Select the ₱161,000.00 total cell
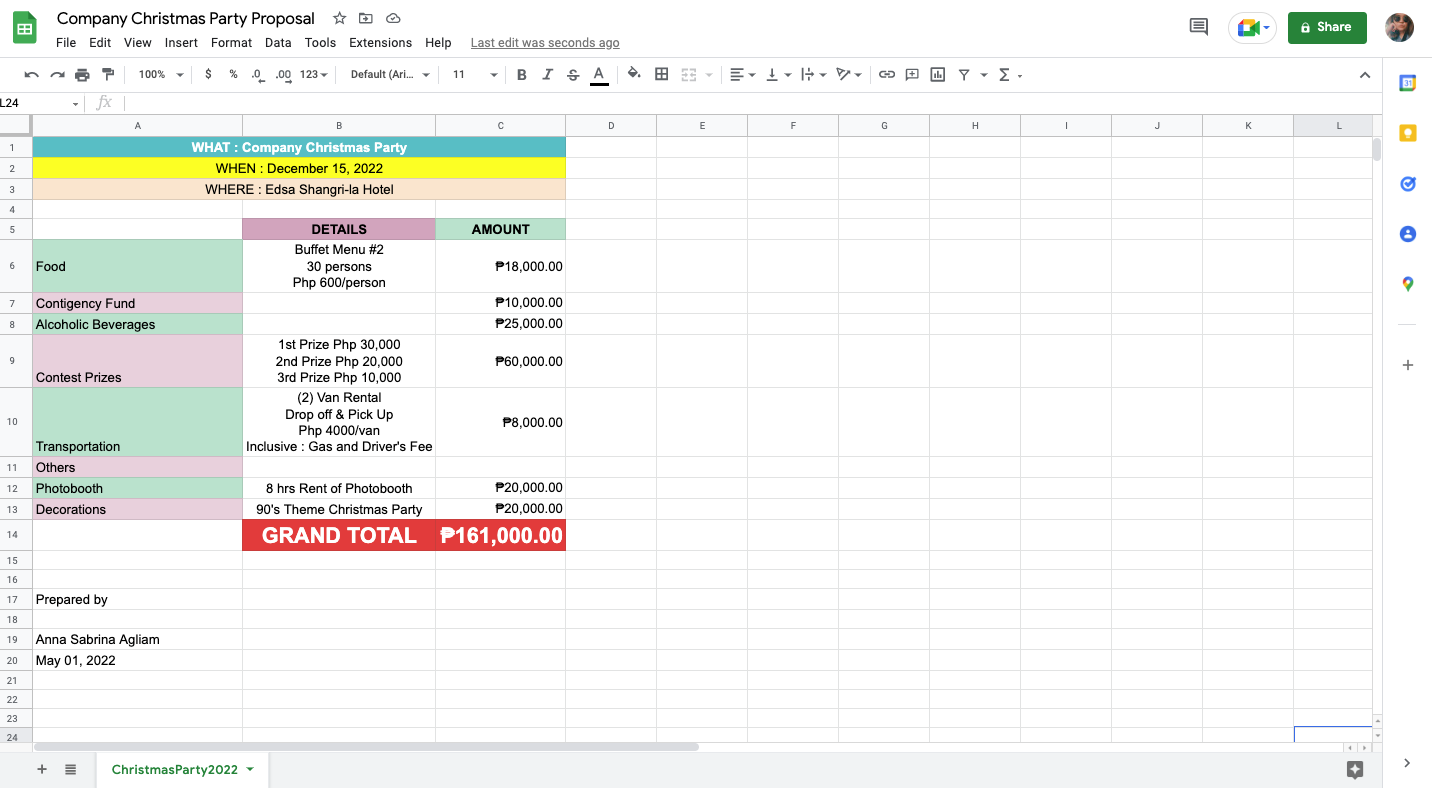1432x788 pixels. pyautogui.click(x=501, y=535)
